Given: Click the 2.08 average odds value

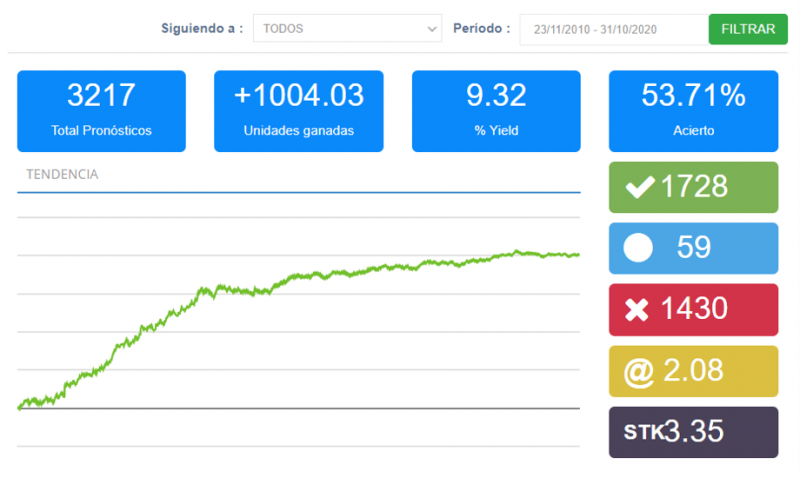Looking at the screenshot, I should point(693,370).
